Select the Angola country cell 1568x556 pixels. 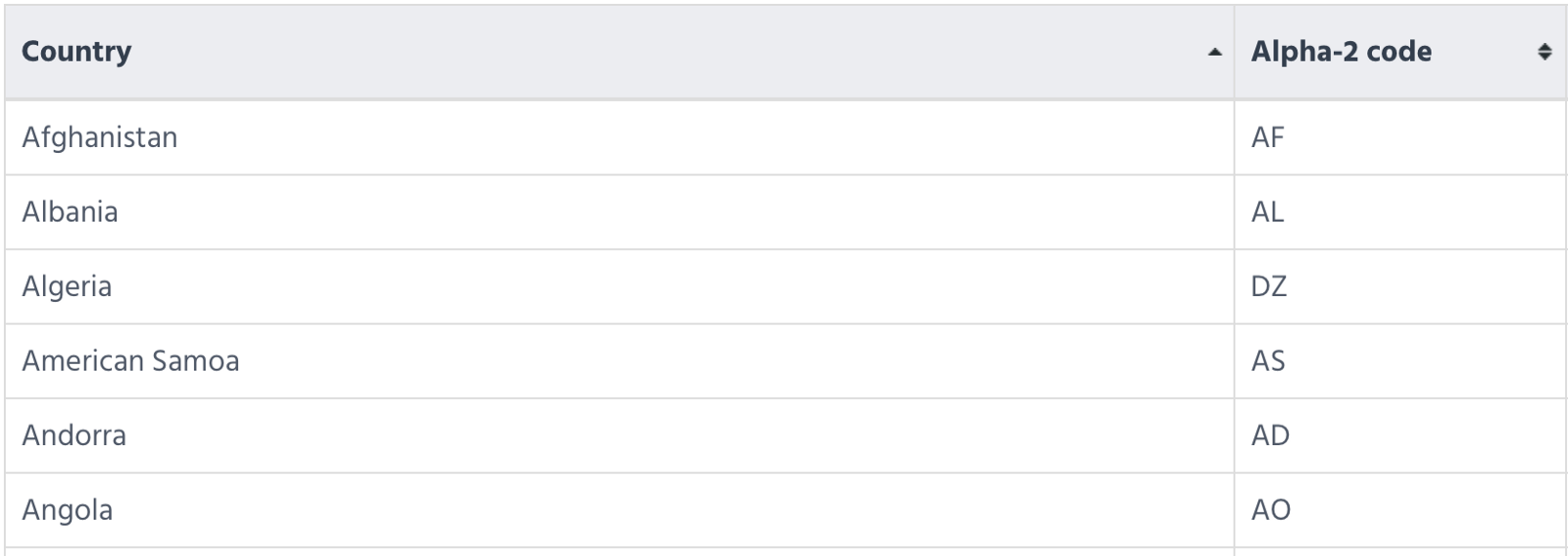tap(619, 510)
